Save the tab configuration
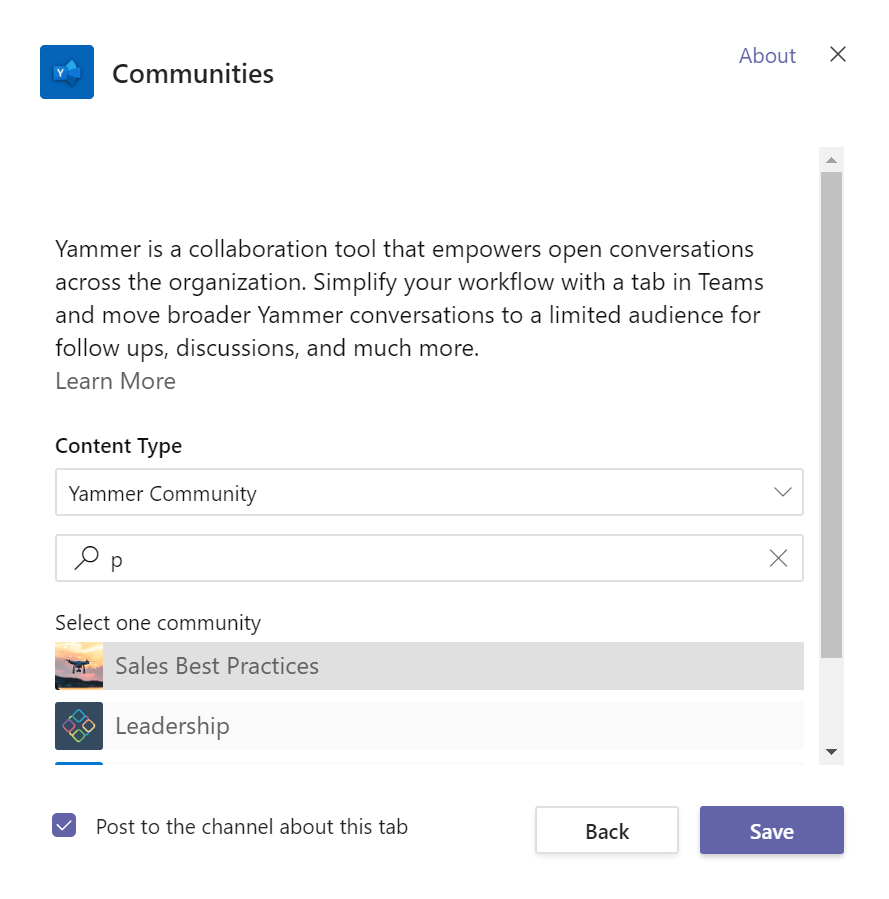The image size is (889, 899). 771,830
